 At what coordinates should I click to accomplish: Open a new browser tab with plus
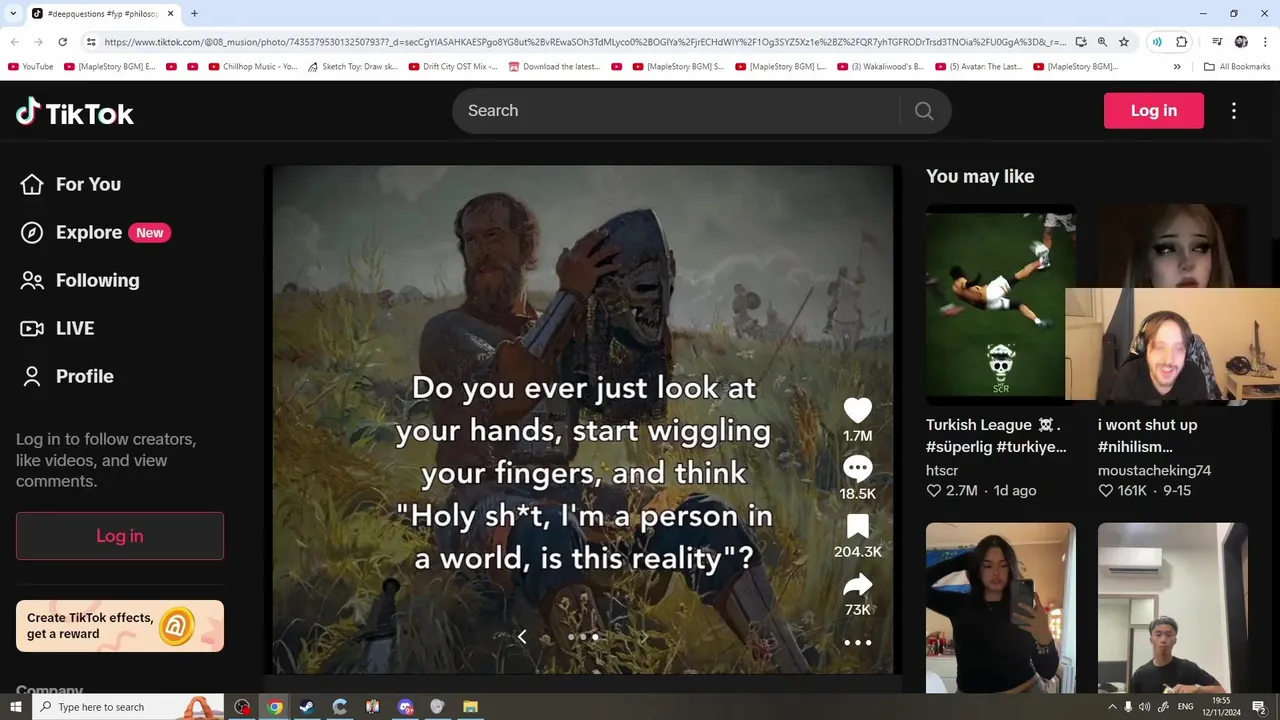194,13
